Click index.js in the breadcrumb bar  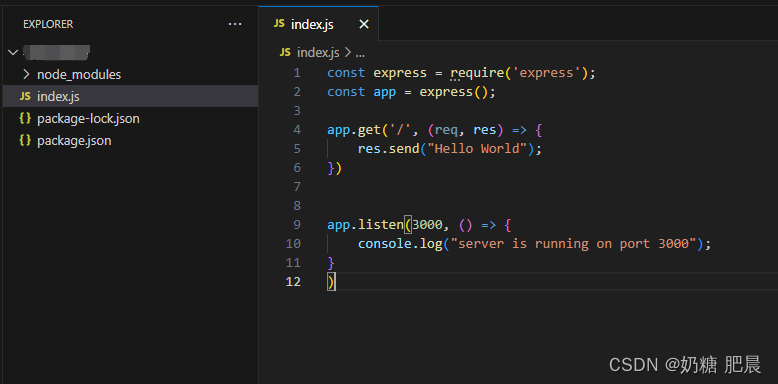coord(318,53)
